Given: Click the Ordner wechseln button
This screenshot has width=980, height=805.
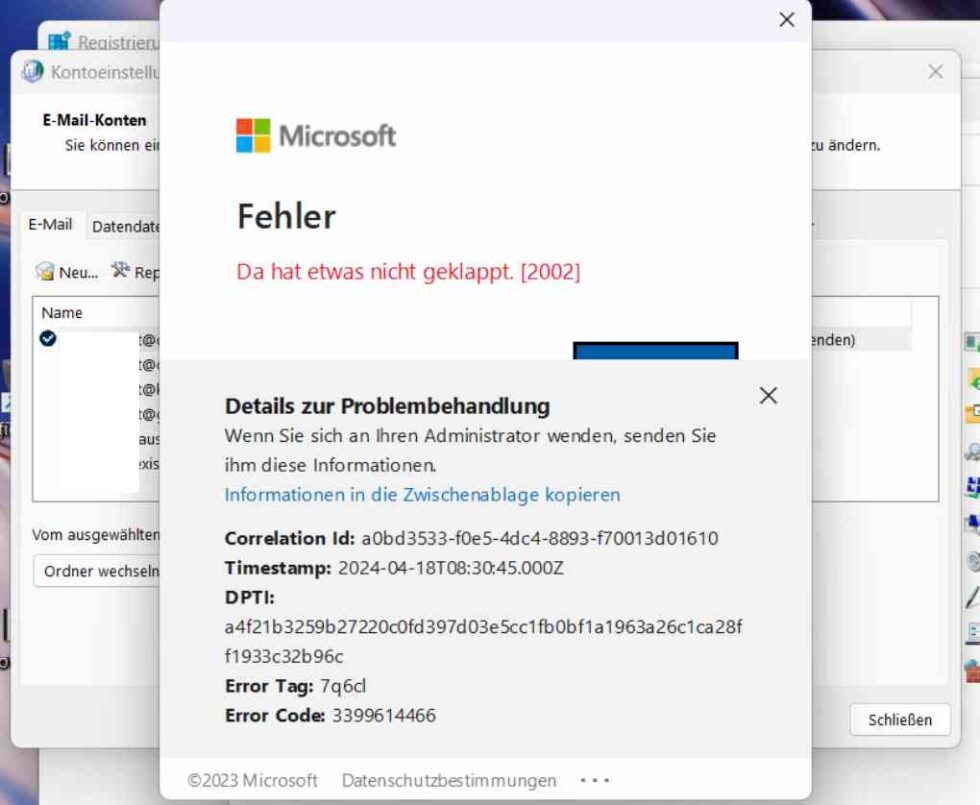Looking at the screenshot, I should (x=97, y=571).
